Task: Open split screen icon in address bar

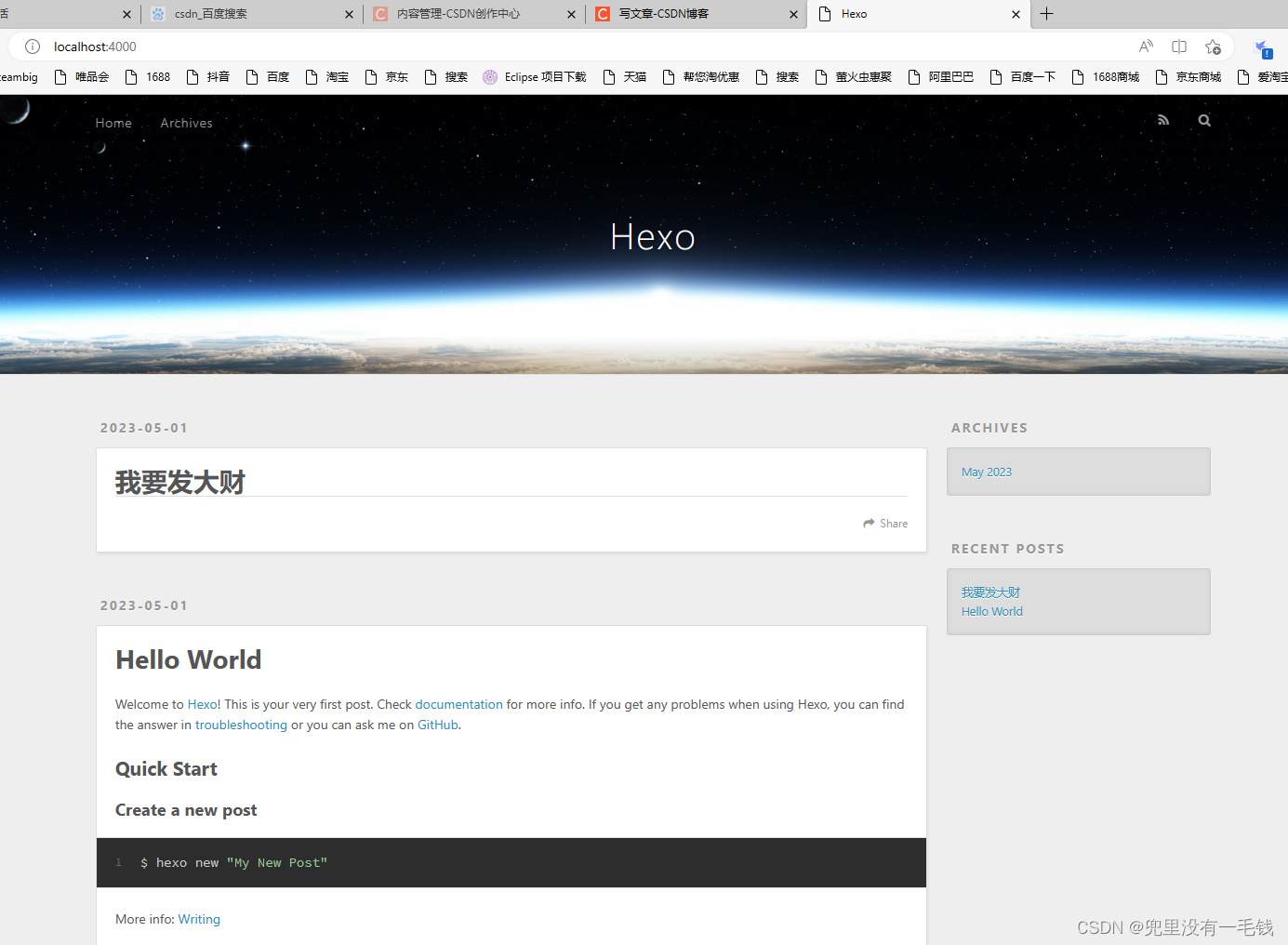Action: click(1179, 47)
